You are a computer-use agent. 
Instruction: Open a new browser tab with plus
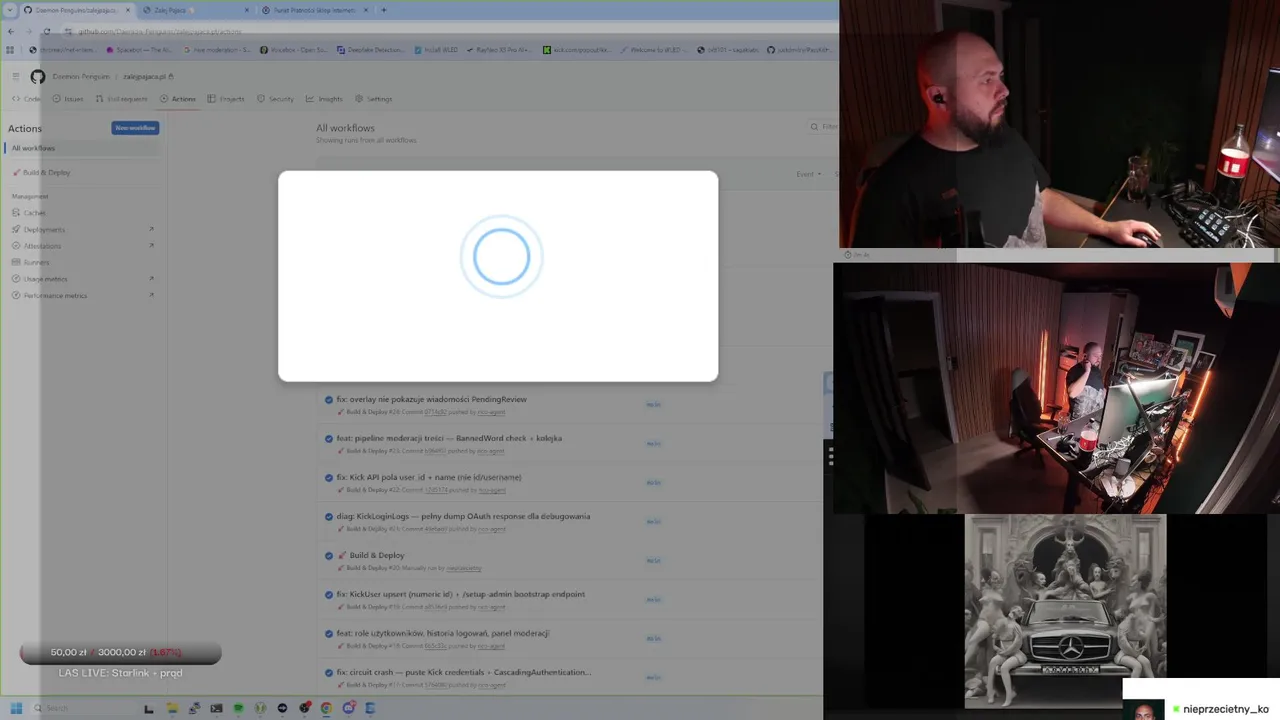click(384, 10)
